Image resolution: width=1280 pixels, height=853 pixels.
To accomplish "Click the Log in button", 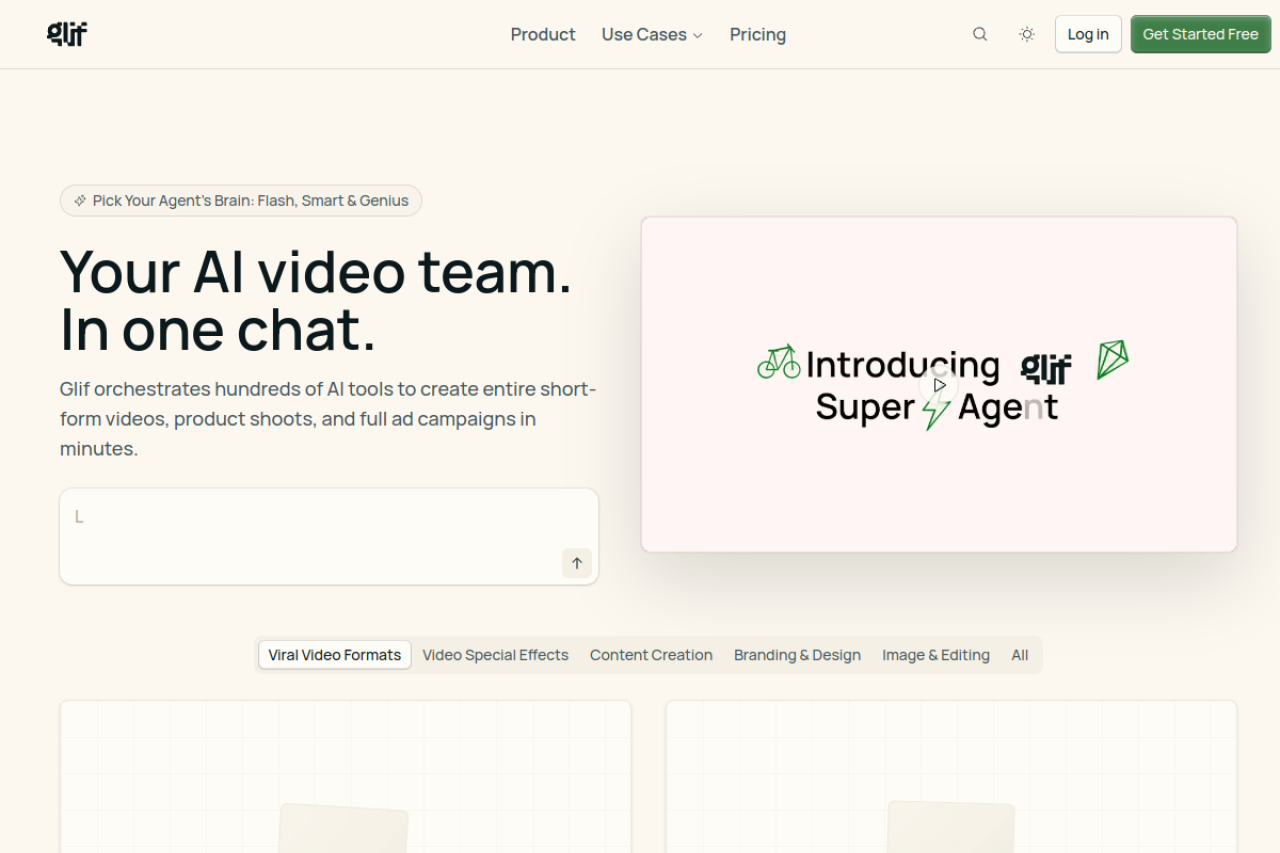I will coord(1088,34).
